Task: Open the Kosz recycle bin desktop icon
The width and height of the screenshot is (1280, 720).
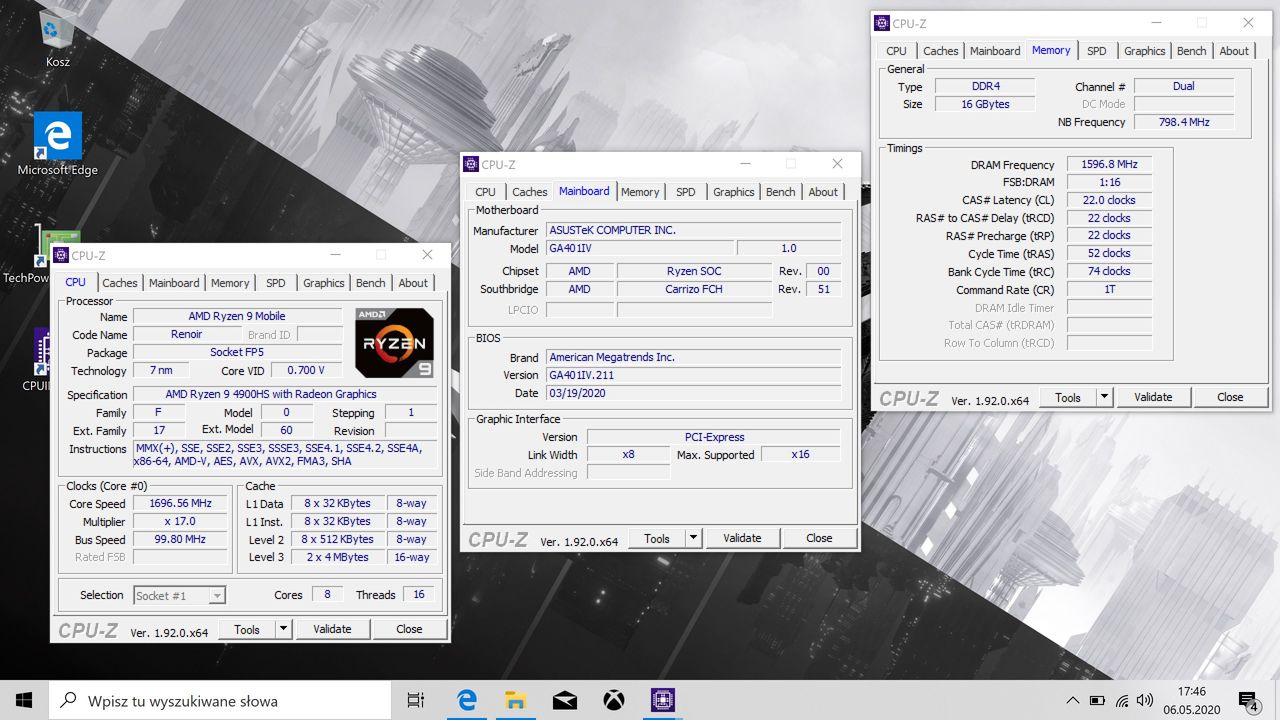Action: tap(57, 38)
